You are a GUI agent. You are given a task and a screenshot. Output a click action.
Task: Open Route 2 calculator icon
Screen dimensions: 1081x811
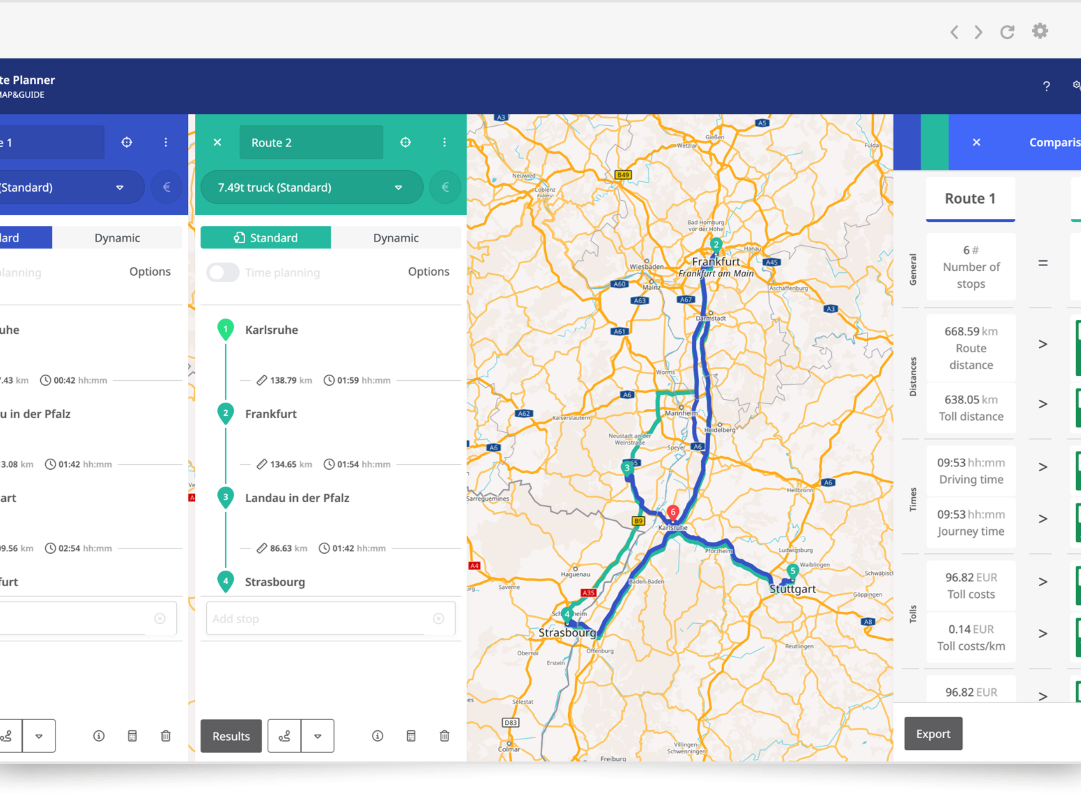[x=411, y=736]
